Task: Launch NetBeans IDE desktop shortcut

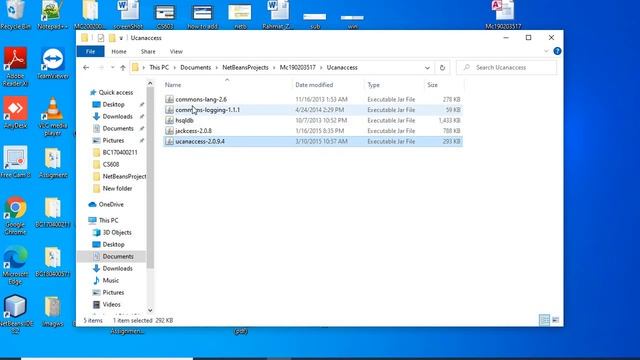Action: (x=16, y=314)
